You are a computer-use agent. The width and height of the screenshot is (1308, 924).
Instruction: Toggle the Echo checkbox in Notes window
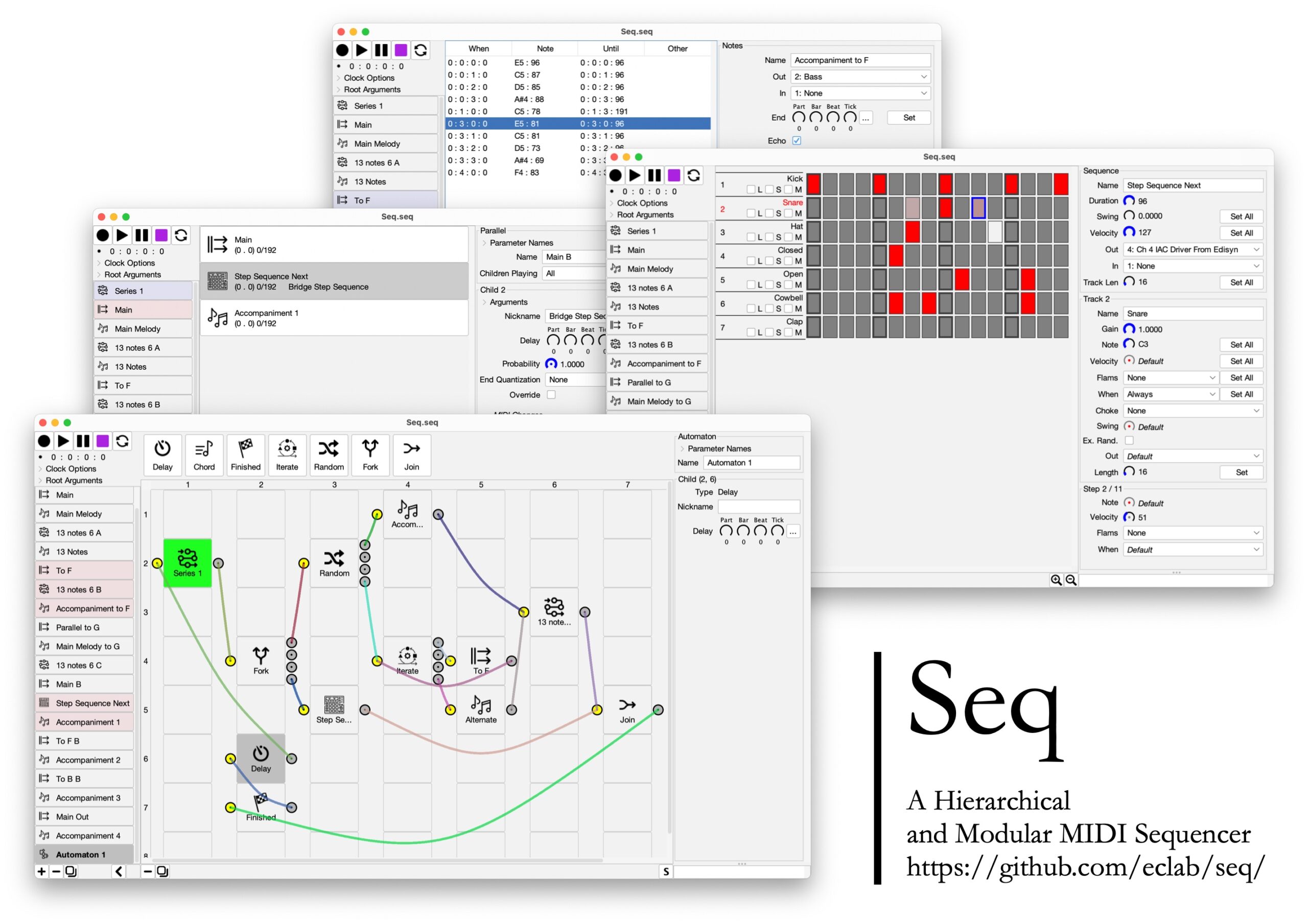797,140
